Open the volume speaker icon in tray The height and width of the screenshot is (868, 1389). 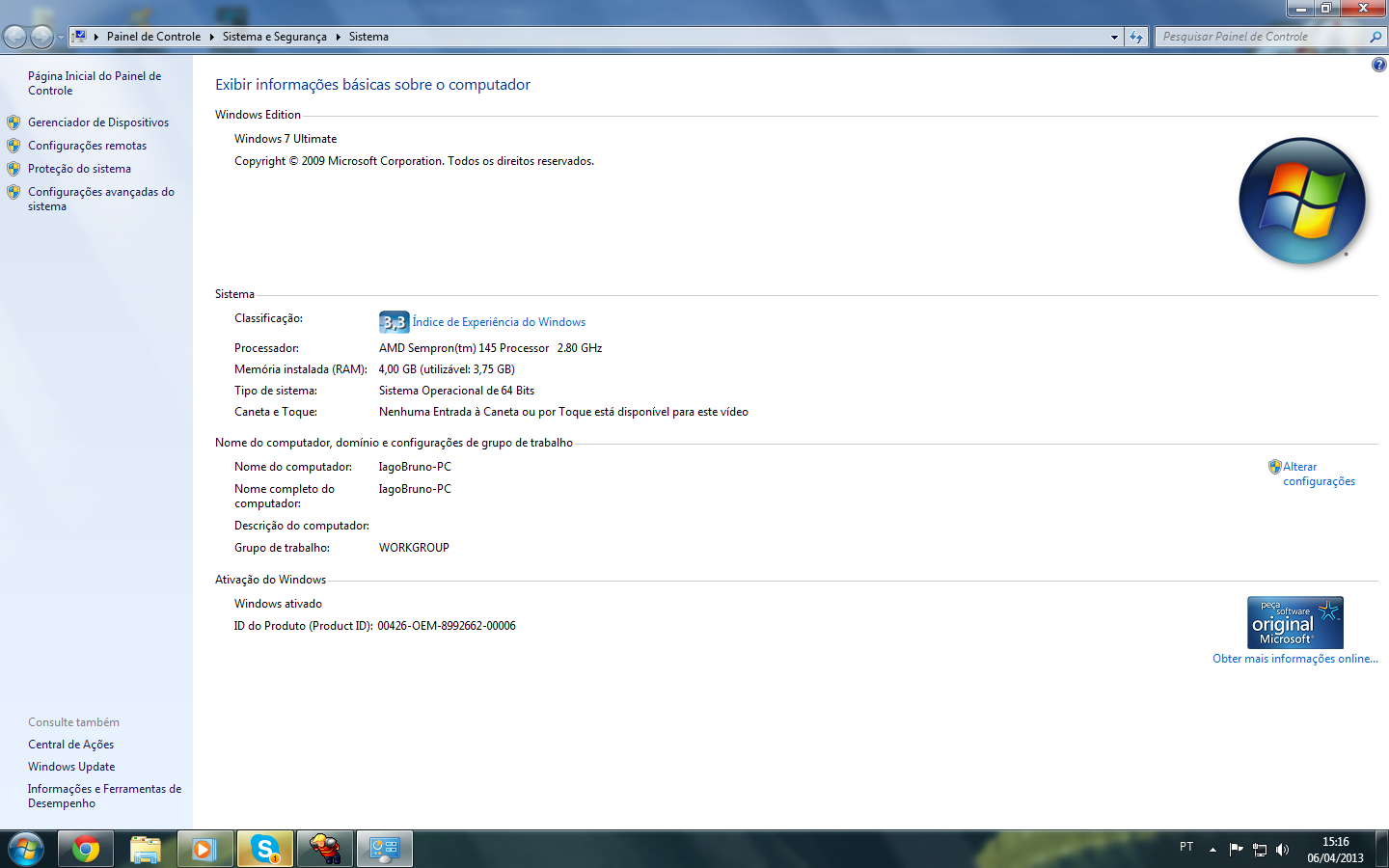[1282, 849]
